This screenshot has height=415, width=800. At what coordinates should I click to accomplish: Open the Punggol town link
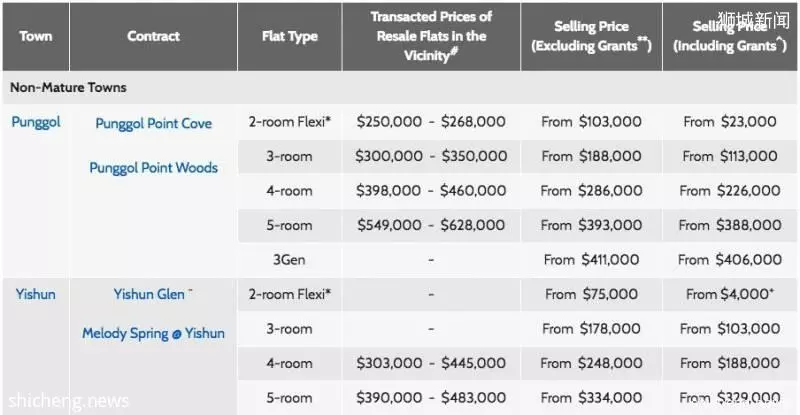[36, 122]
